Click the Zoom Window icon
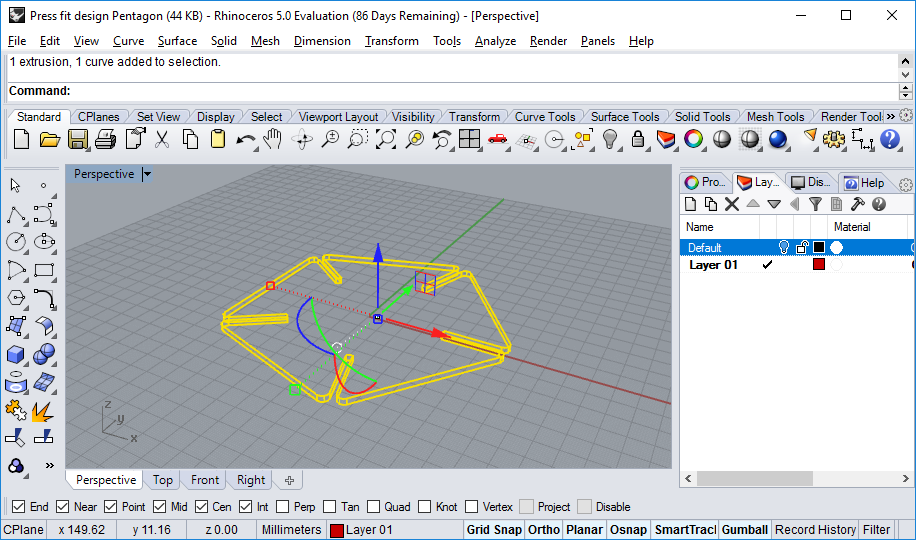 [x=358, y=140]
